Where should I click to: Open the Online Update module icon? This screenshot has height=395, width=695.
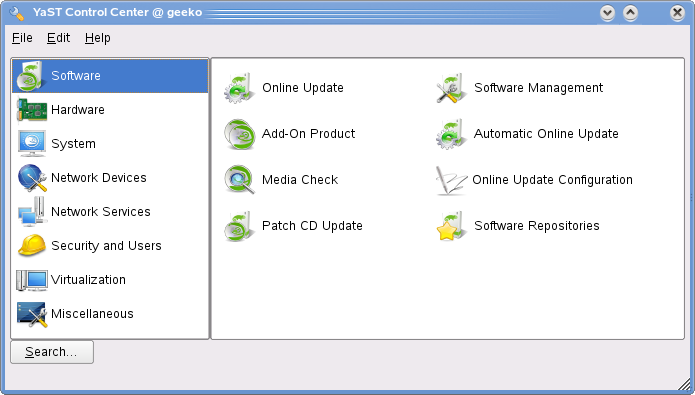pos(239,88)
